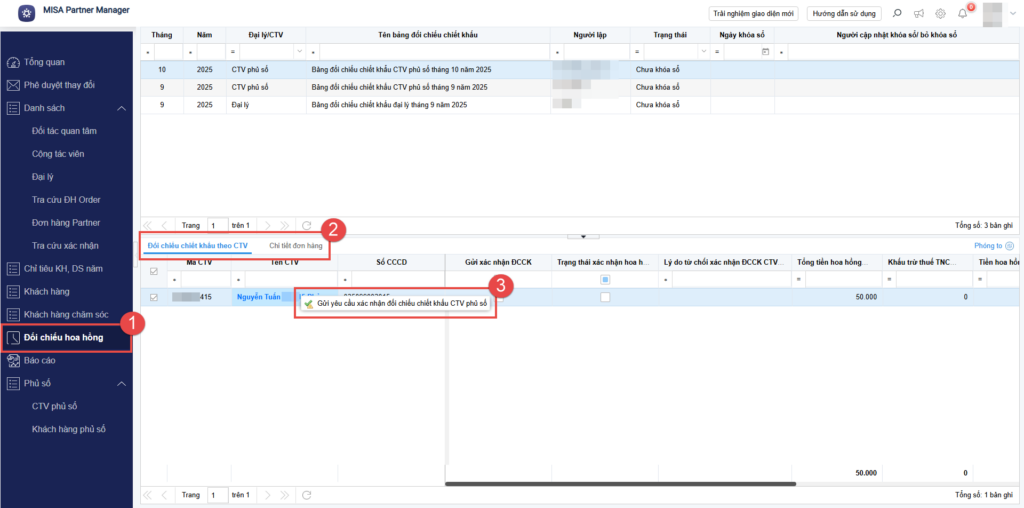Switch to Đối chiếu chiết khấu theo CTV tab
Viewport: 1024px width, 508px height.
[198, 246]
